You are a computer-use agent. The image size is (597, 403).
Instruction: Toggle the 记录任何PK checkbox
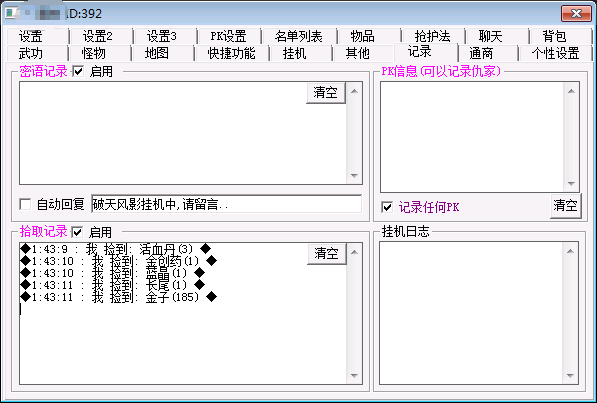coord(387,207)
